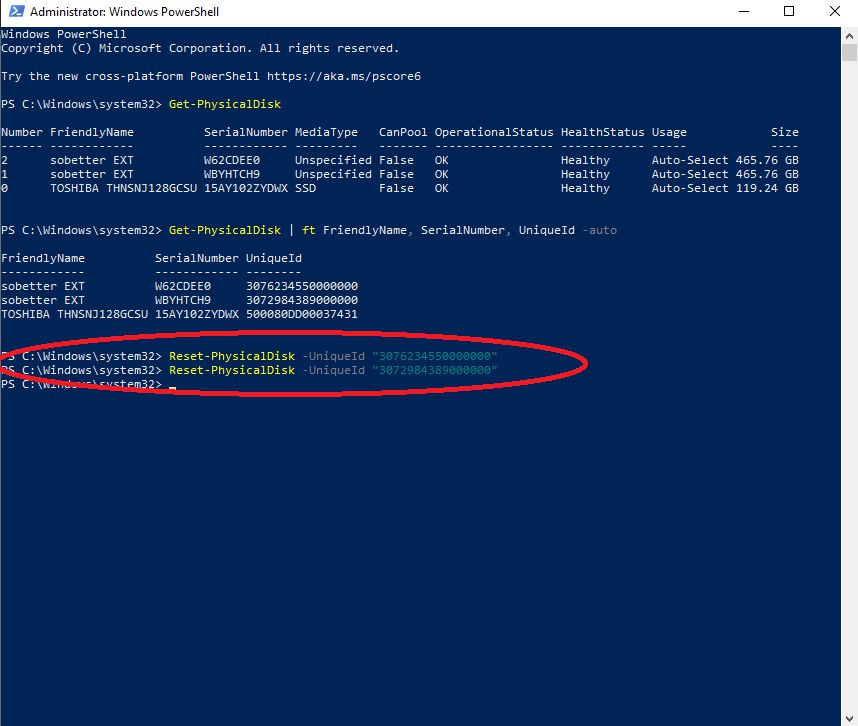Image resolution: width=858 pixels, height=726 pixels.
Task: Maximize the PowerShell window
Action: (789, 12)
